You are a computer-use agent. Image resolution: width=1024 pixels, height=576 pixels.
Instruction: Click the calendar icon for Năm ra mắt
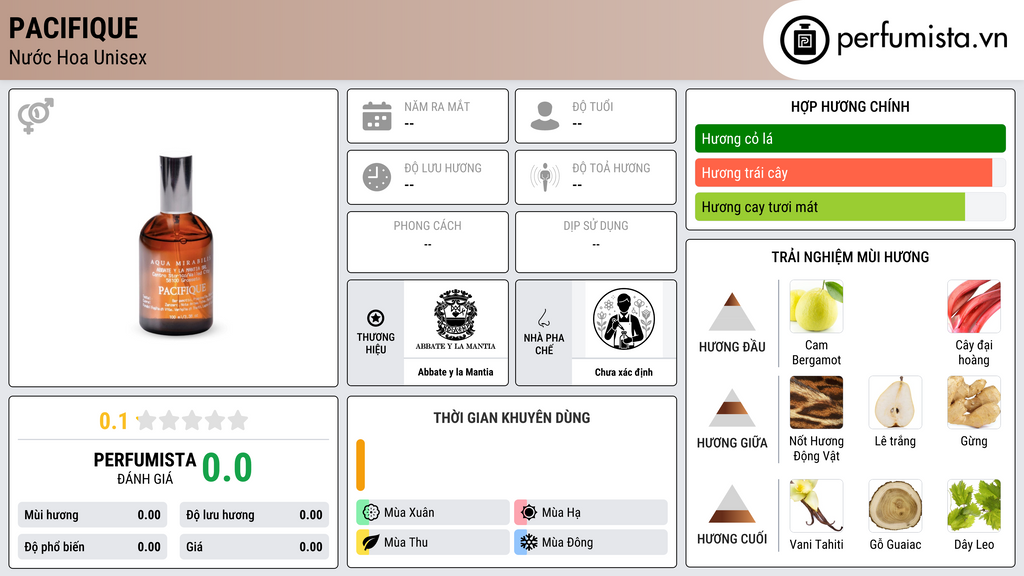pyautogui.click(x=377, y=116)
